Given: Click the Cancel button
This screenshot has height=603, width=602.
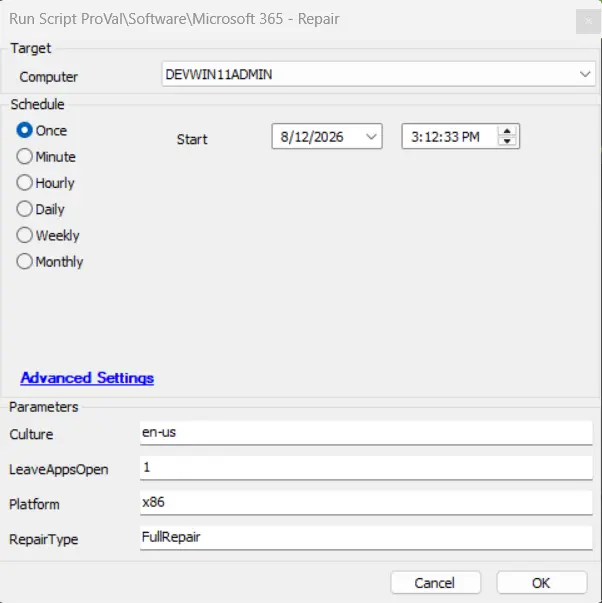Looking at the screenshot, I should coord(435,583).
